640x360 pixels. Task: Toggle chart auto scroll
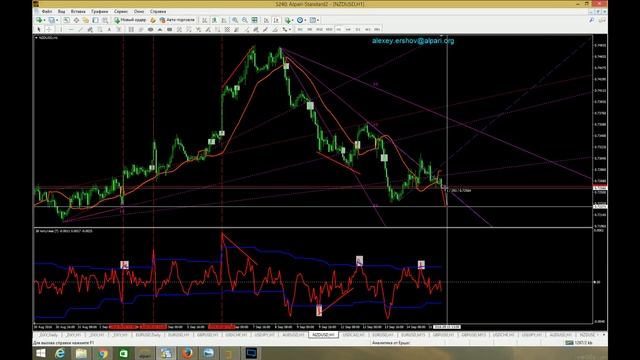click(267, 20)
